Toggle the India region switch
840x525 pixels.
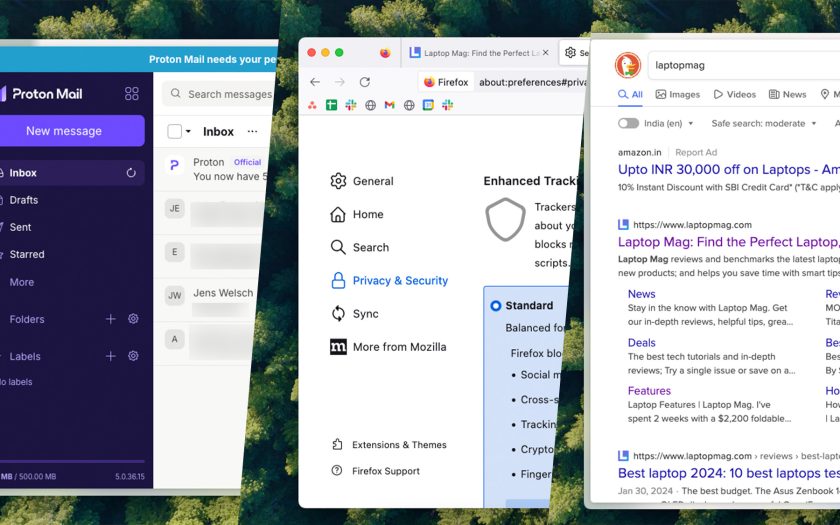pos(628,123)
